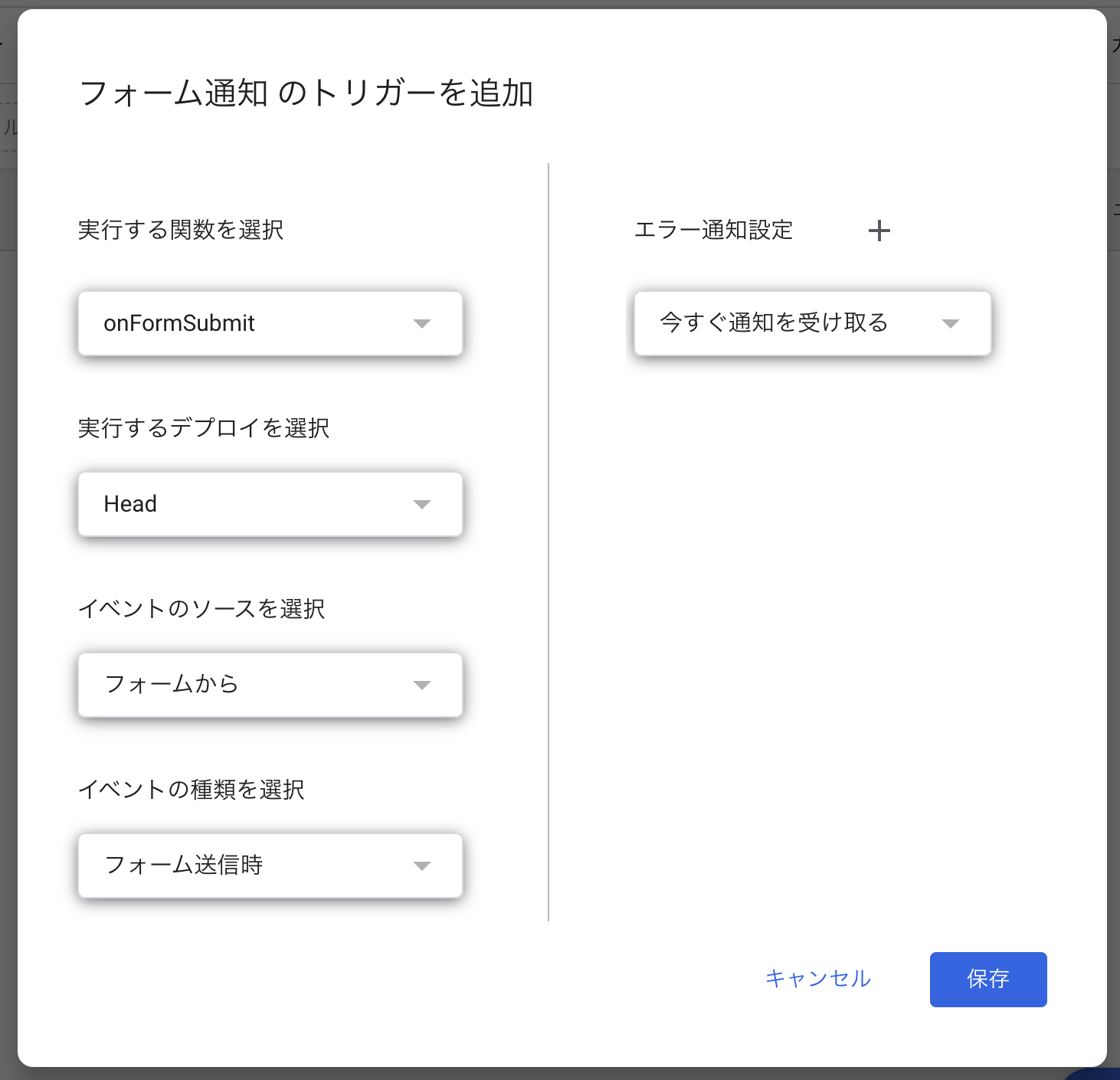Click the エラー通知設定 heading

tap(713, 230)
